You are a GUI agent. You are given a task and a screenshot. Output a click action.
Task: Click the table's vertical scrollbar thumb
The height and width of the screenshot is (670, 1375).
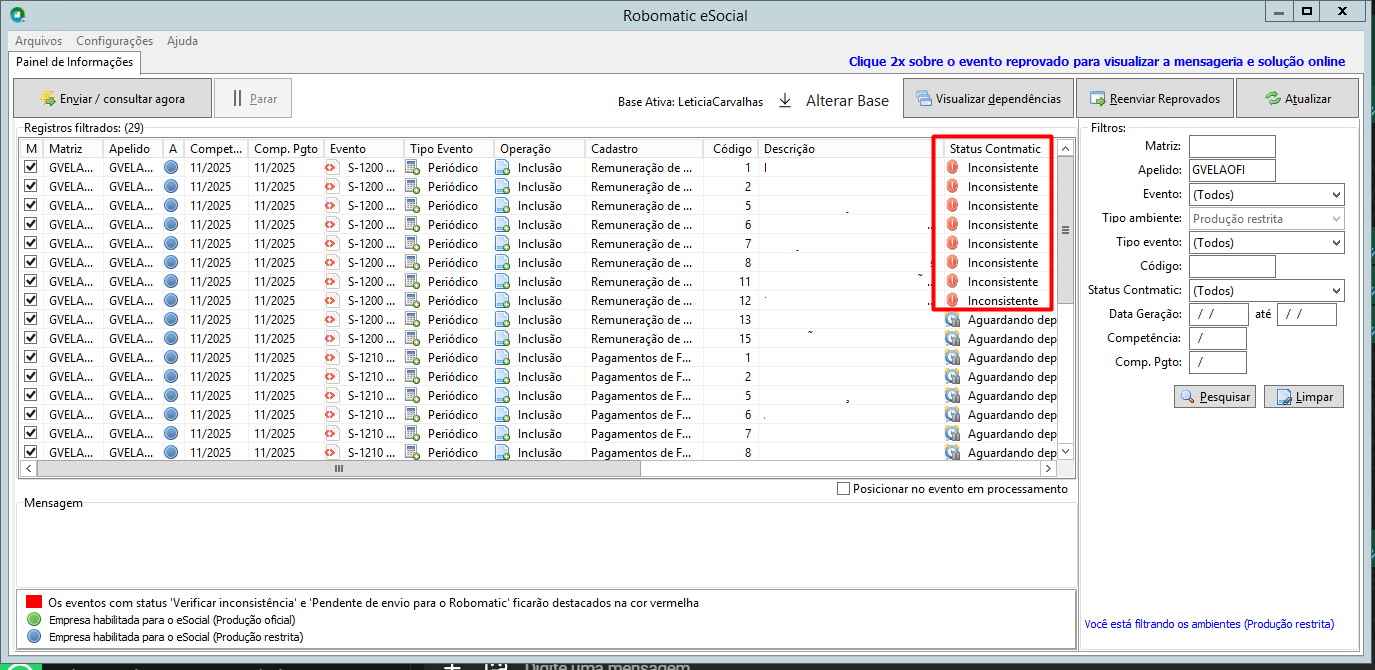[1065, 229]
